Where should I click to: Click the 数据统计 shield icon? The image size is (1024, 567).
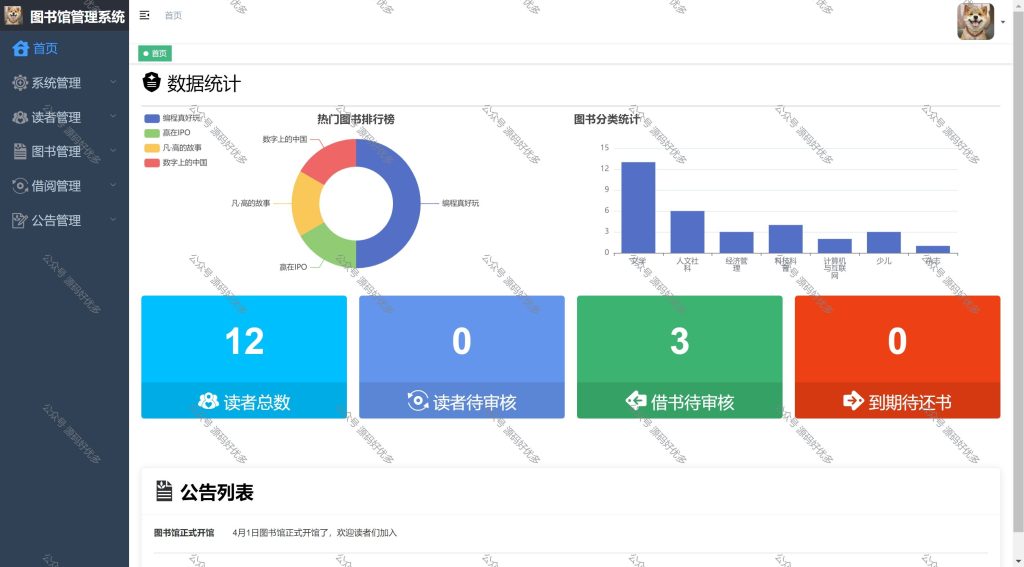click(152, 82)
